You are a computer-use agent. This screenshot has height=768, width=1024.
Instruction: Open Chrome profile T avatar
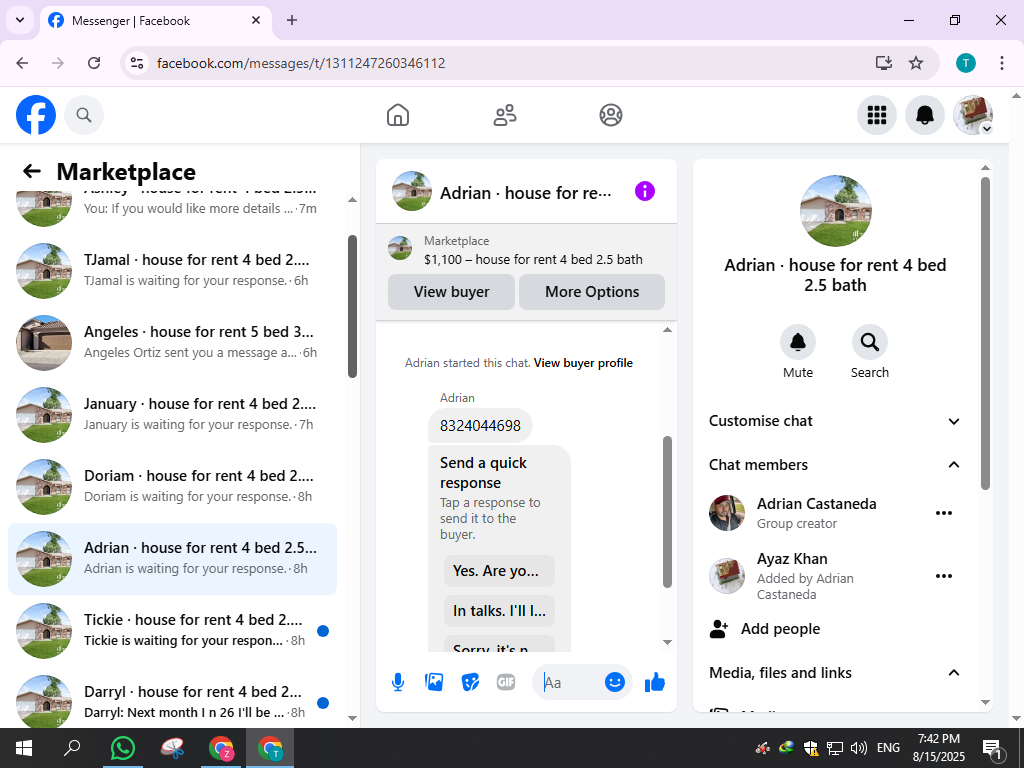[x=966, y=63]
